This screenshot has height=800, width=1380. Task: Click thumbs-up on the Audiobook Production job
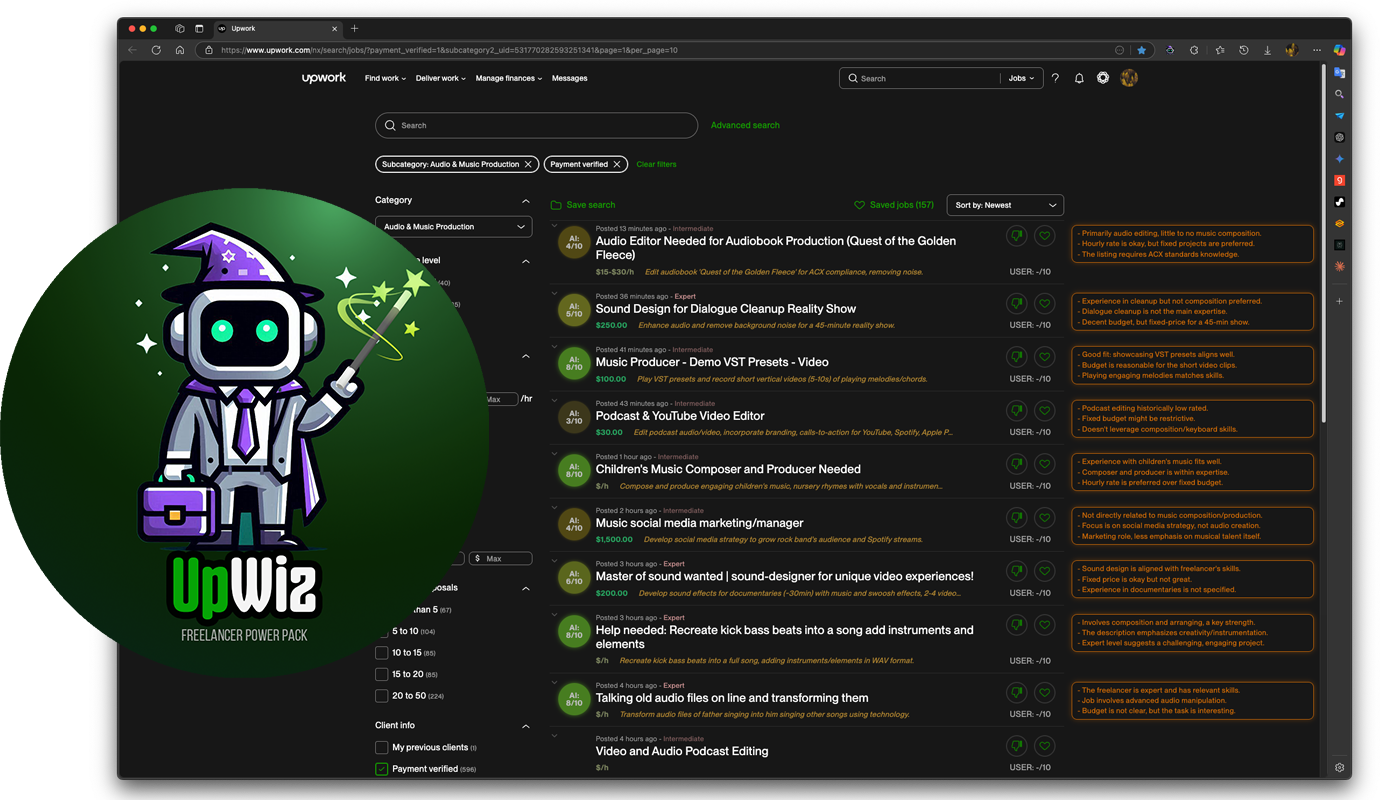point(1016,236)
